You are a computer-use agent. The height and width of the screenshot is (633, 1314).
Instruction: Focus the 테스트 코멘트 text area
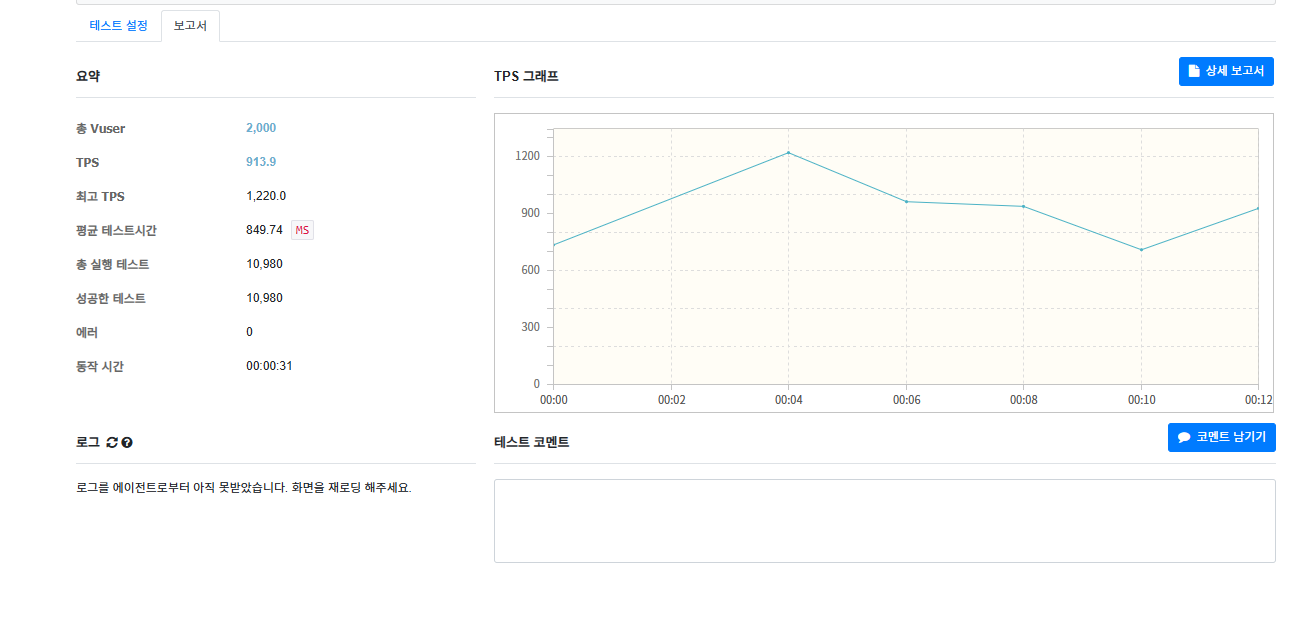click(x=885, y=521)
